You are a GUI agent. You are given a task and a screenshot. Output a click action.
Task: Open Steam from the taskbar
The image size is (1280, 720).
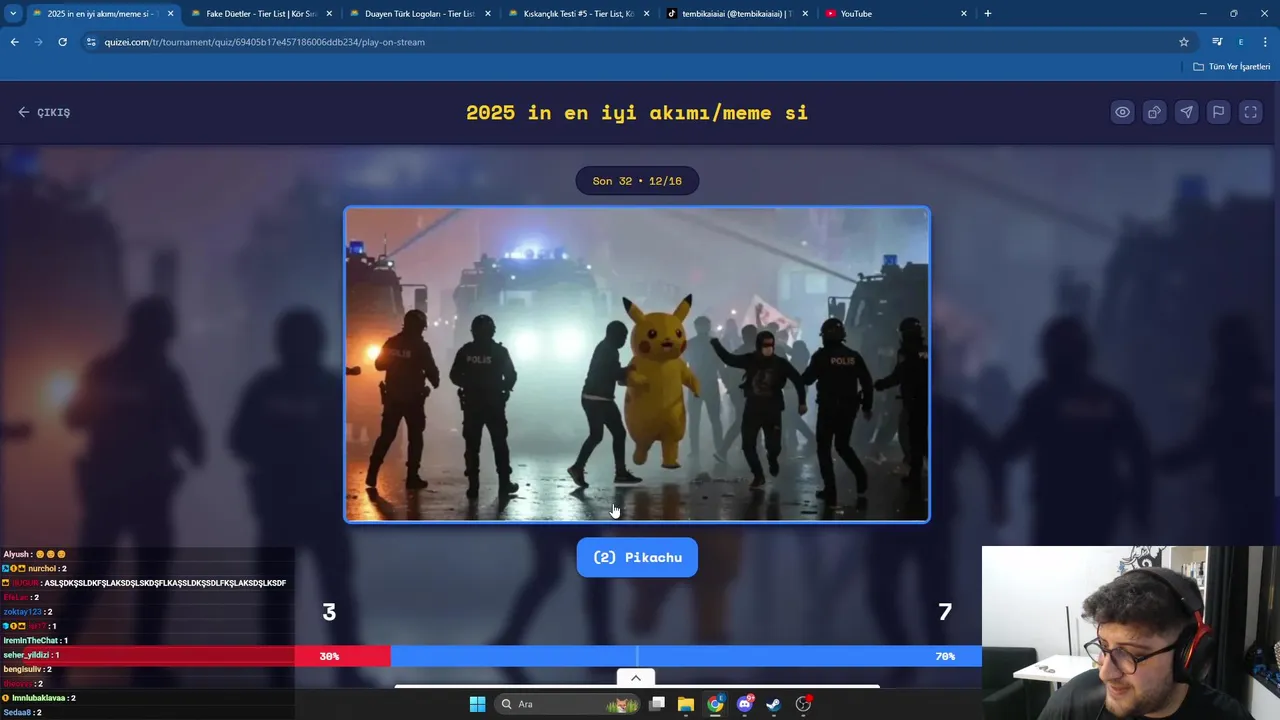(x=774, y=704)
